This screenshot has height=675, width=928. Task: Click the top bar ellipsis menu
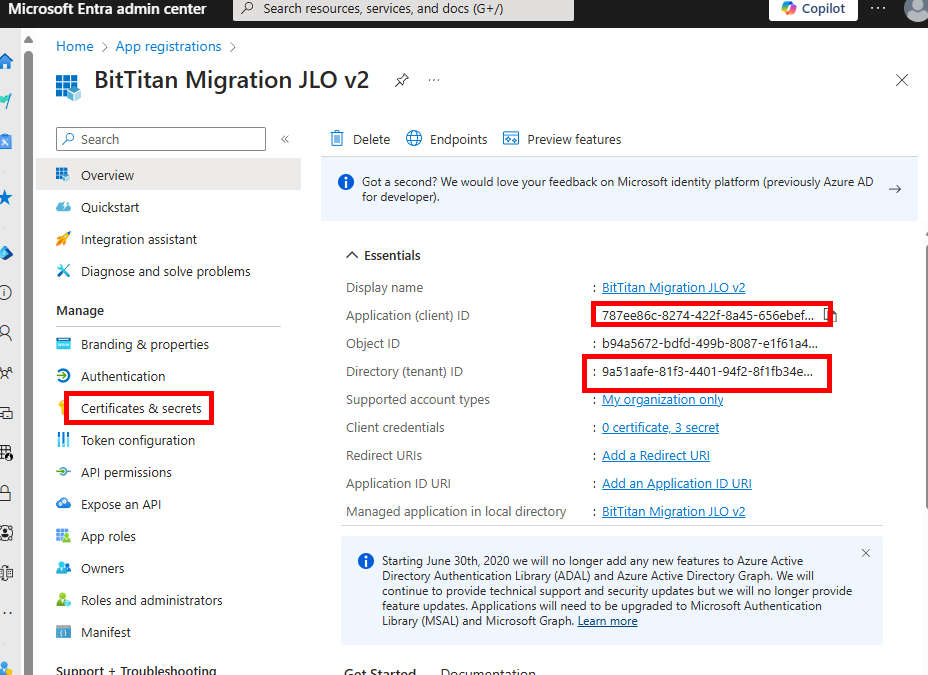[878, 8]
